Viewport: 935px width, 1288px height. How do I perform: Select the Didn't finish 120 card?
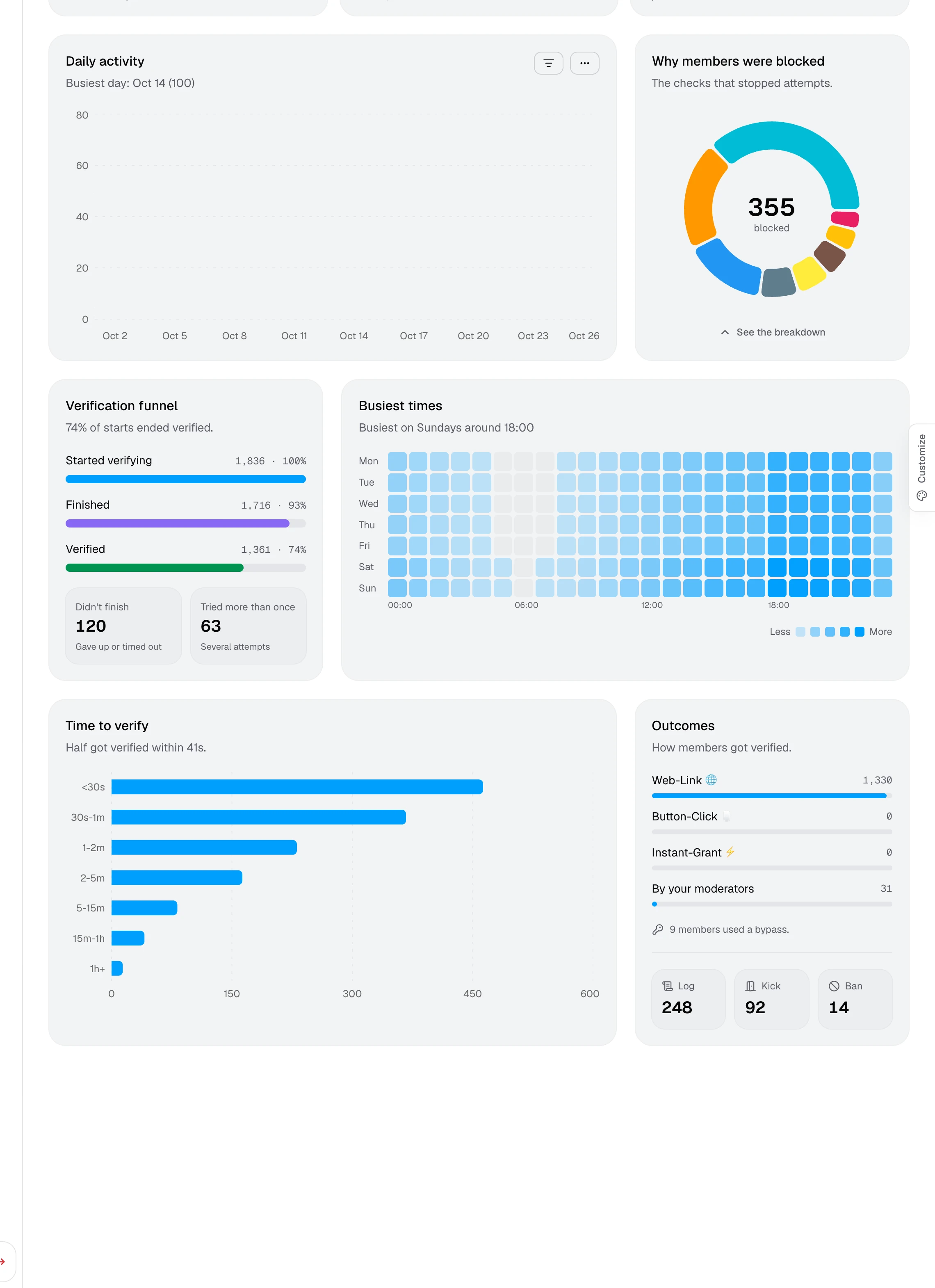[x=123, y=626]
